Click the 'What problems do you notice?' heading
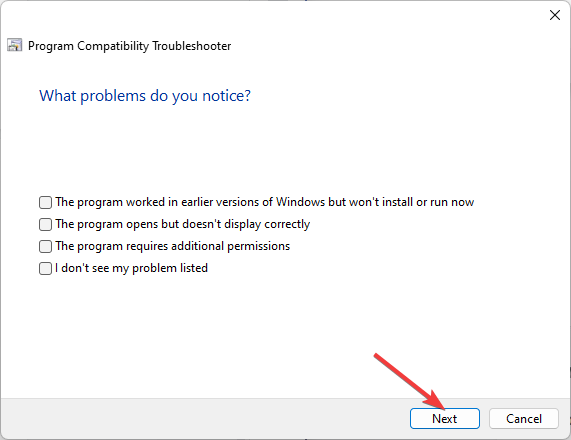The image size is (571, 440). click(x=145, y=96)
